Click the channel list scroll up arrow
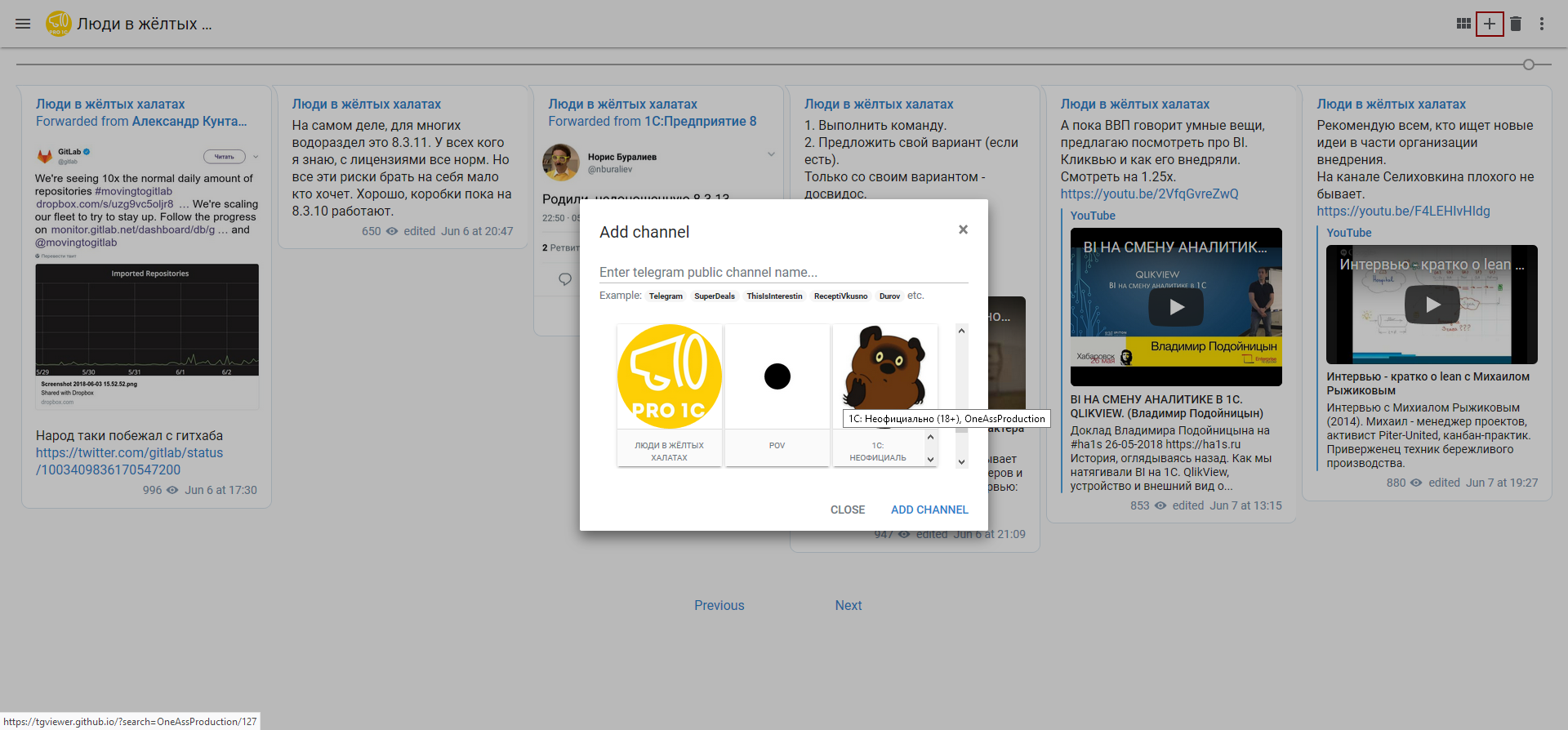1568x730 pixels. click(962, 331)
